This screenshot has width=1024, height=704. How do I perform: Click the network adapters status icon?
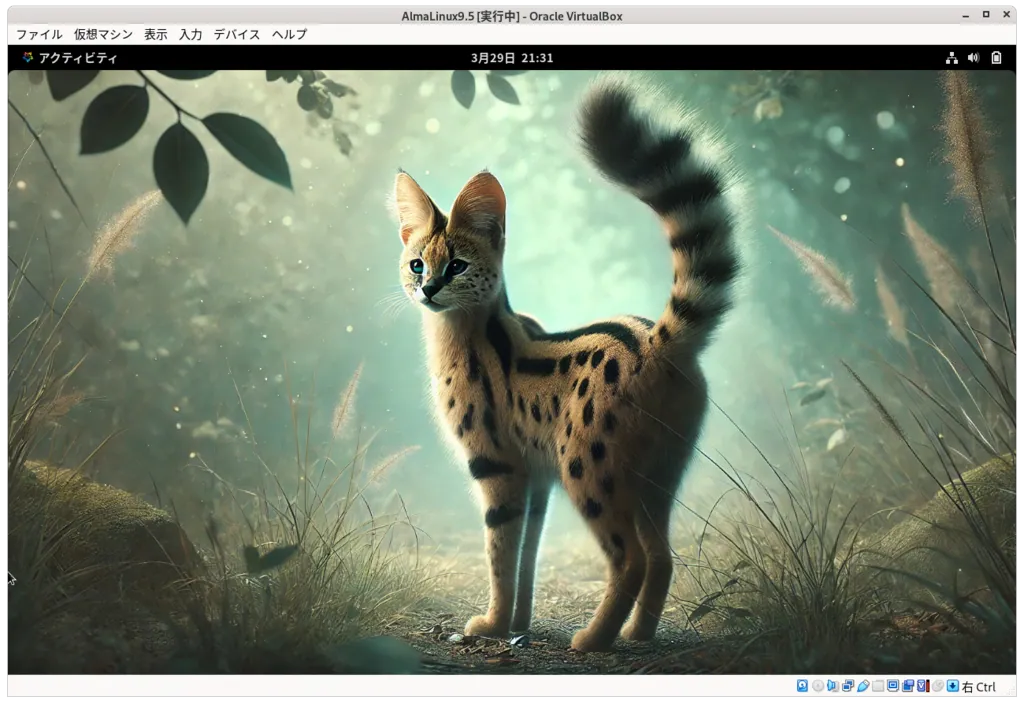(847, 687)
